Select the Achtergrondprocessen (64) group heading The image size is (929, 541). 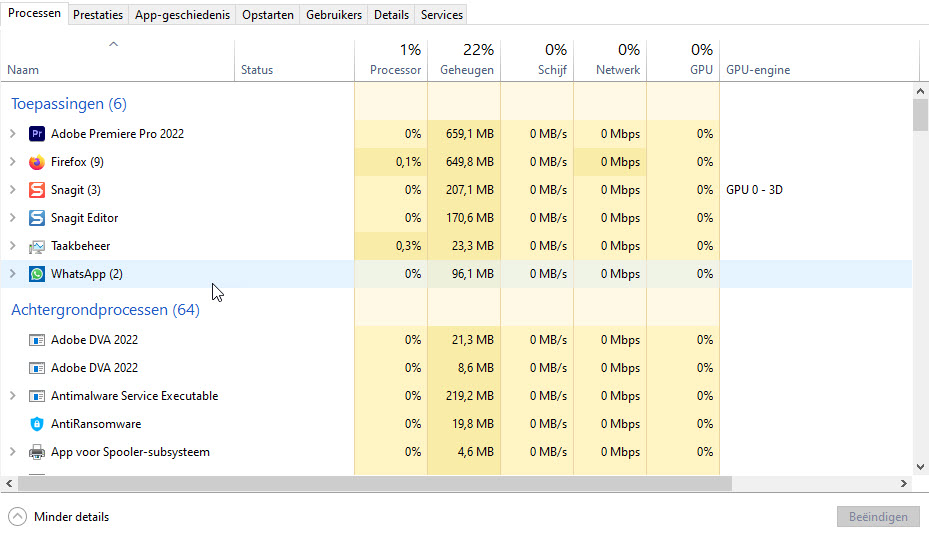105,309
